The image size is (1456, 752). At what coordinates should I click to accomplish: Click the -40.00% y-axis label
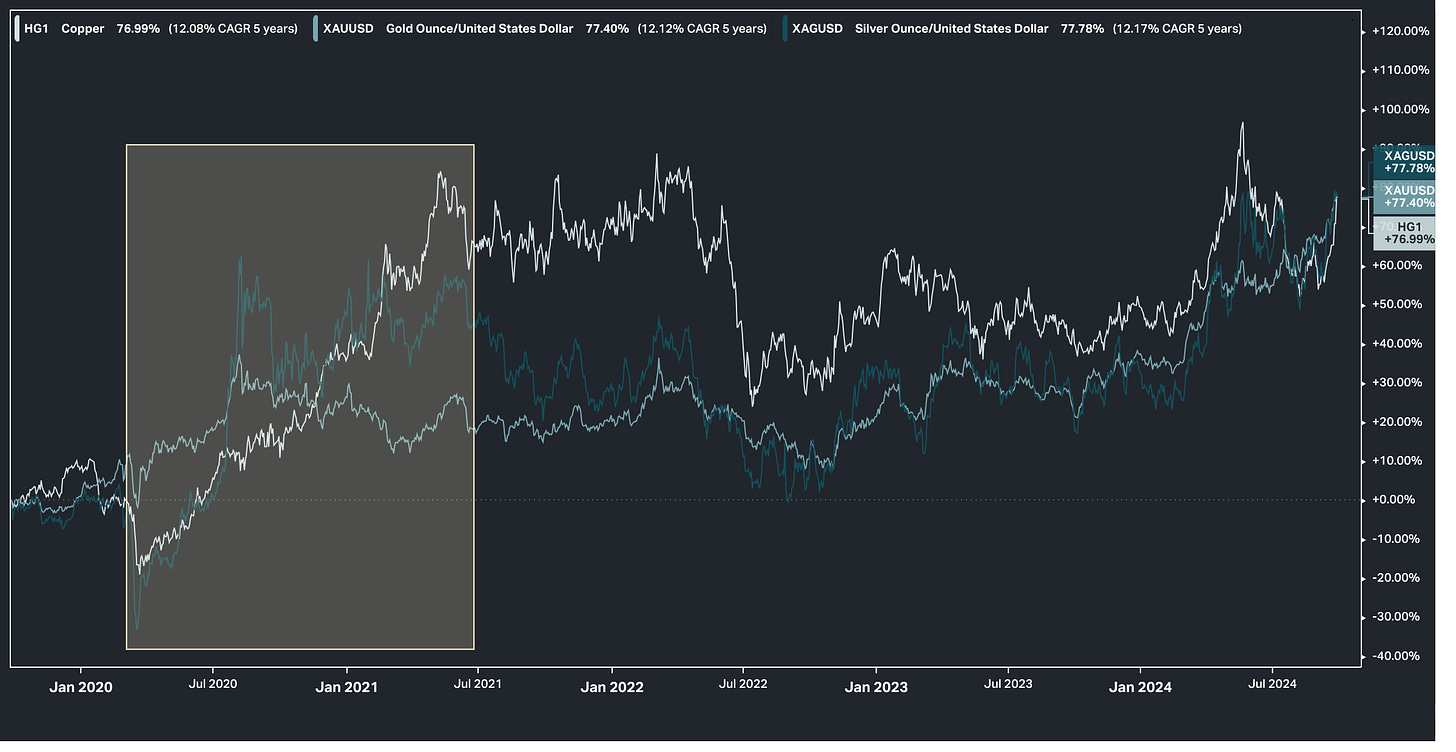[x=1396, y=656]
